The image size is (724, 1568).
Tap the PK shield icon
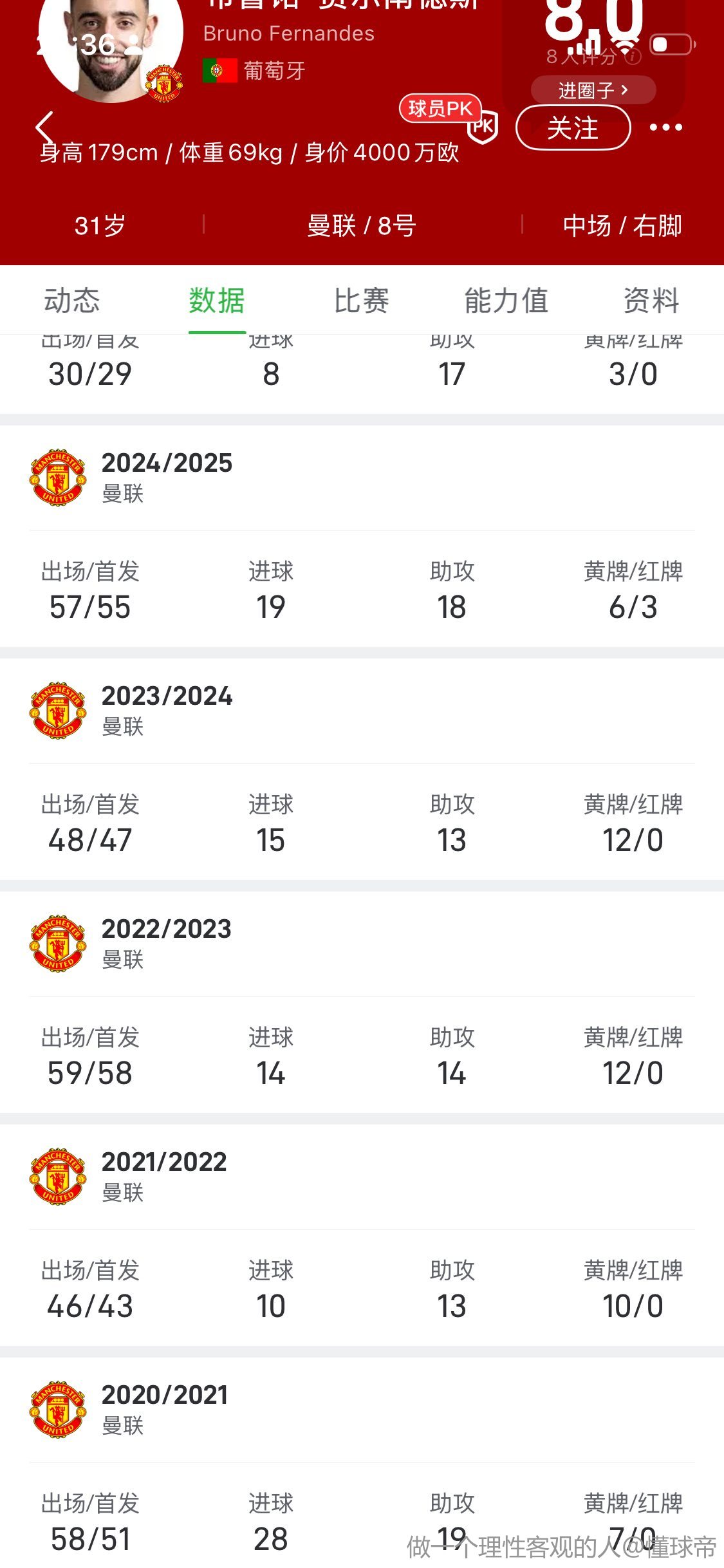point(483,127)
